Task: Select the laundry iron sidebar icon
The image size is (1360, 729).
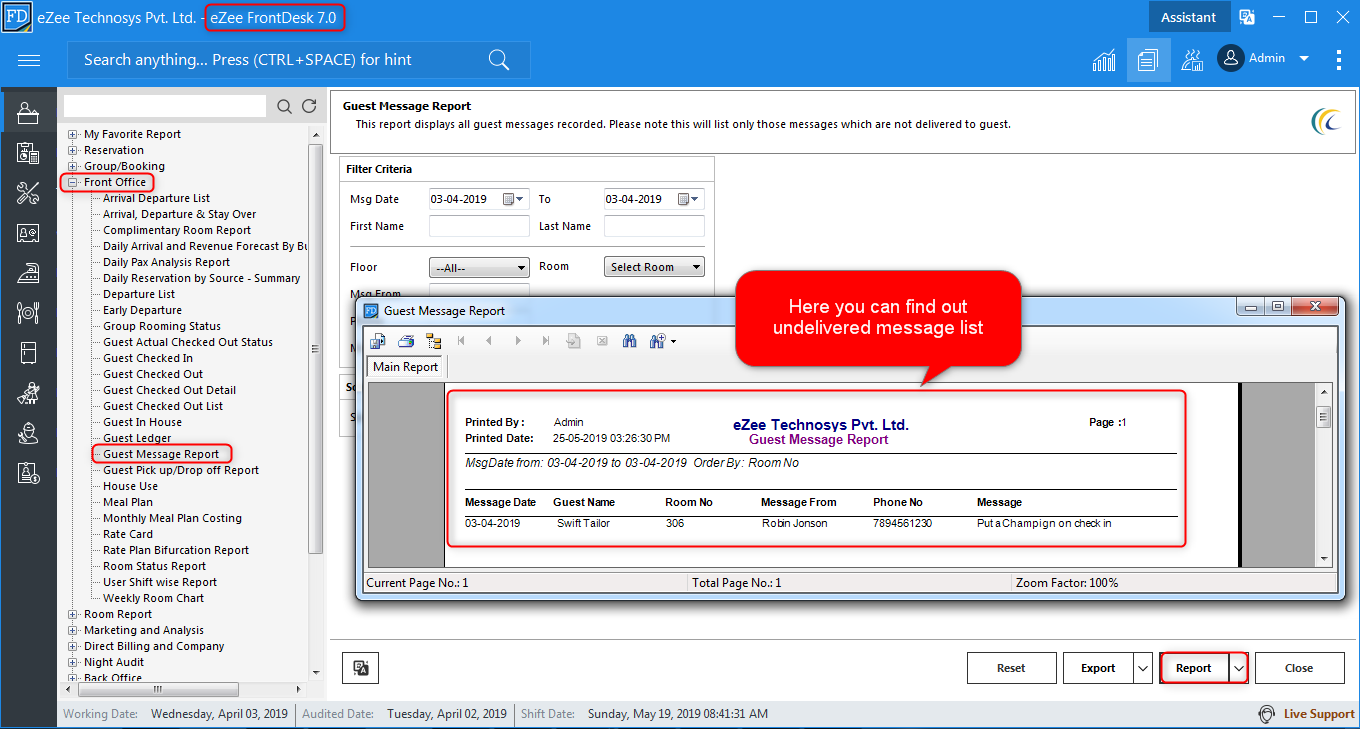Action: tap(28, 273)
